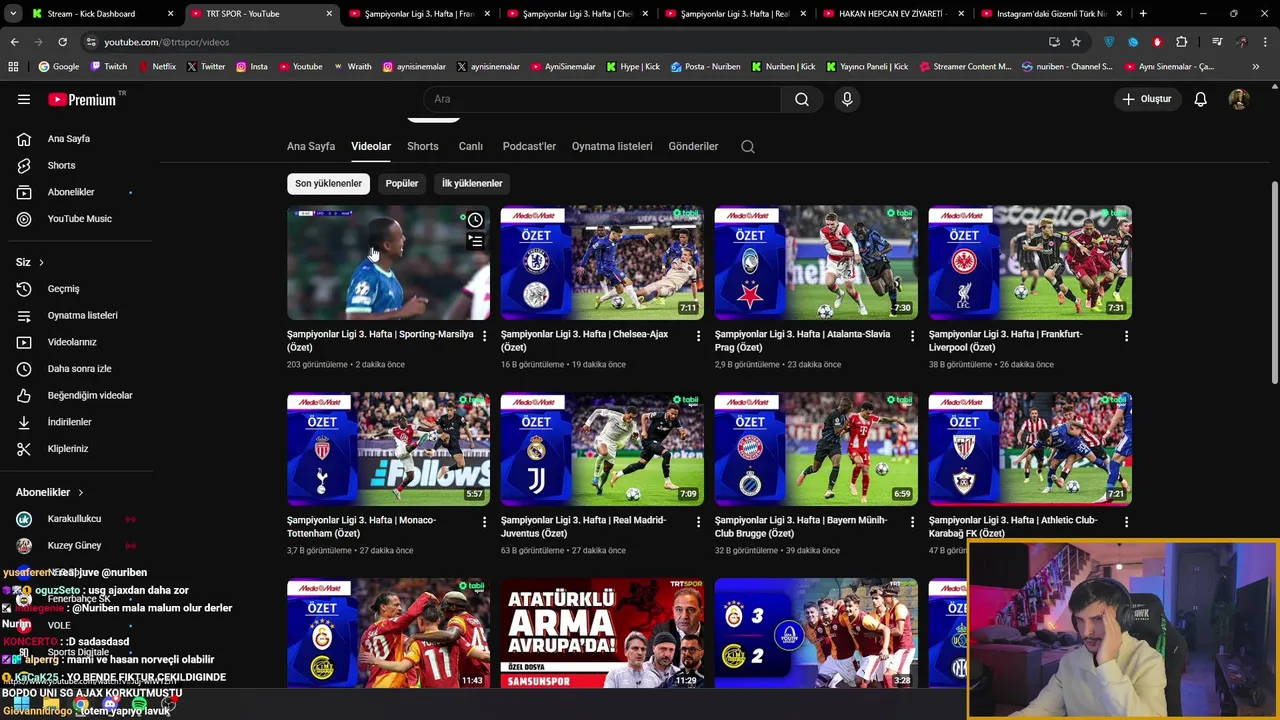Open more options for Monaco-Tottenham video
This screenshot has width=1280, height=720.
(484, 522)
